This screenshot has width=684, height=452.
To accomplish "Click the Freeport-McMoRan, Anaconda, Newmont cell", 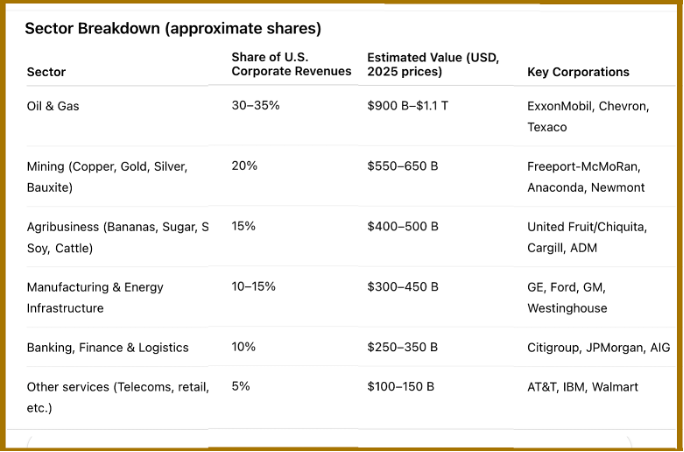I will pos(586,176).
